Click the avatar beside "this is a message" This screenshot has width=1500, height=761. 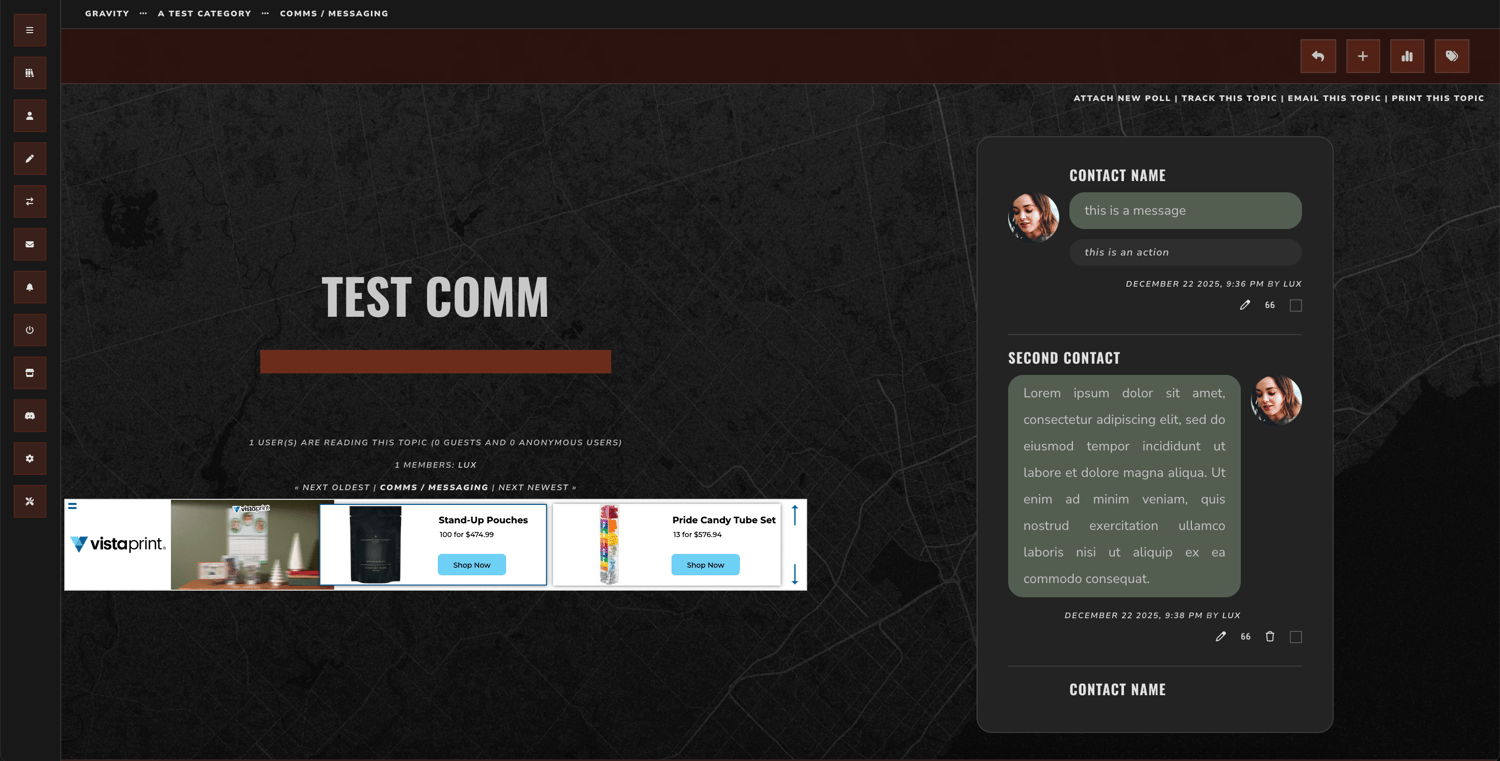coord(1033,217)
